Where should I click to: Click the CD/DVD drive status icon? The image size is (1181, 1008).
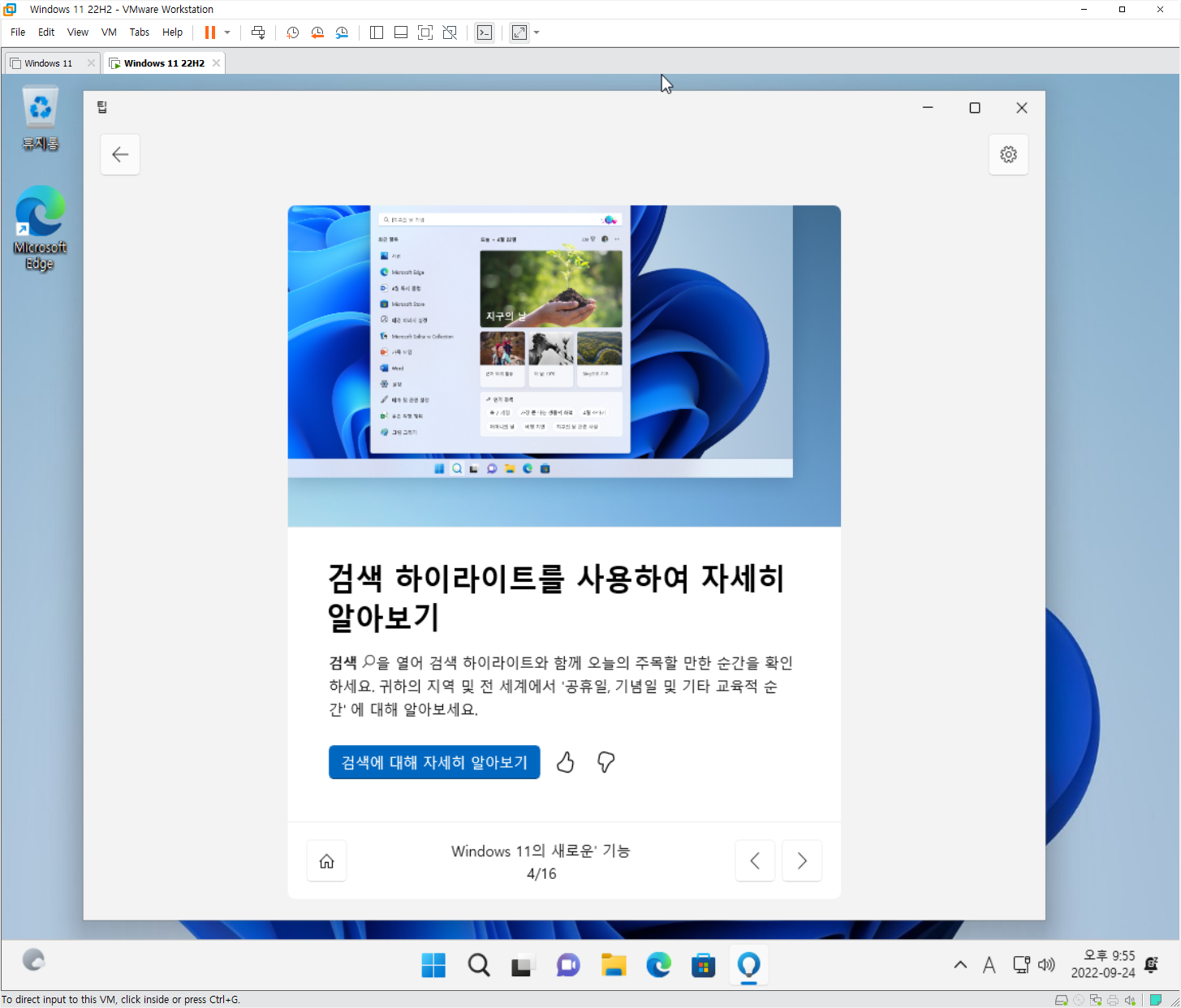tap(1078, 1000)
